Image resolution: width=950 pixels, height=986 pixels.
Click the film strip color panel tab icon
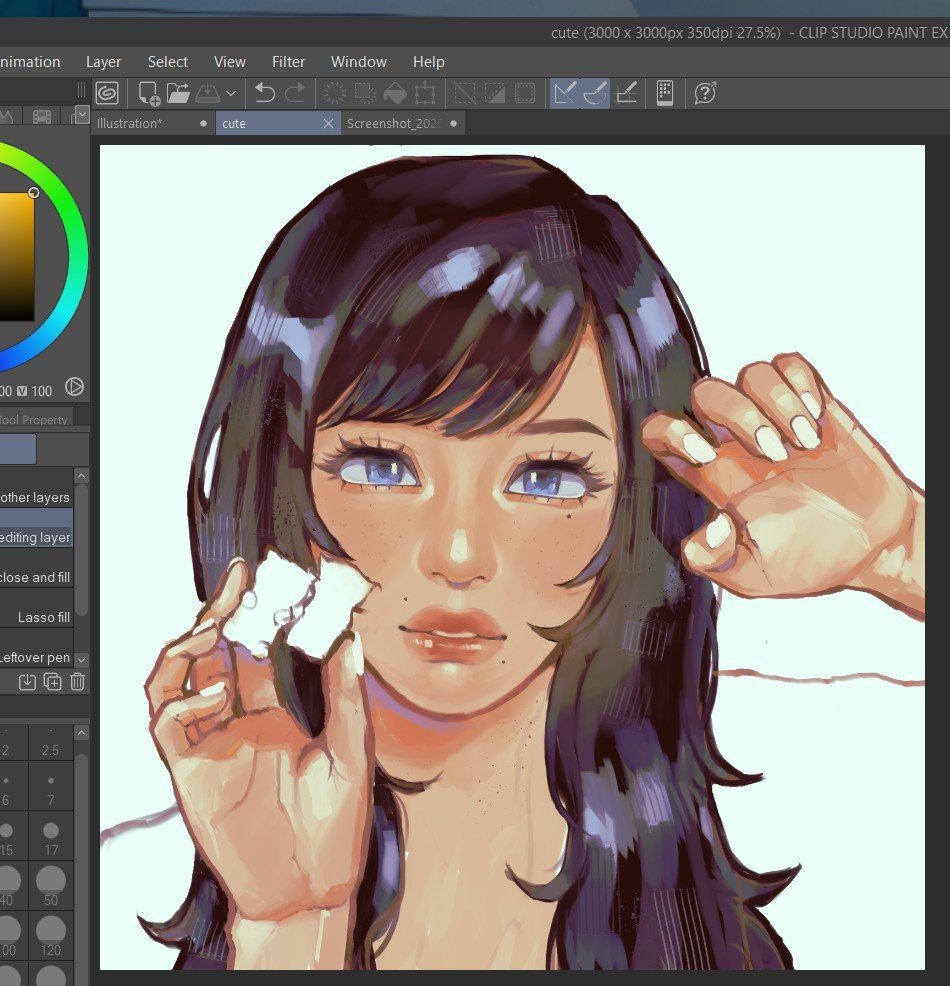tap(42, 116)
